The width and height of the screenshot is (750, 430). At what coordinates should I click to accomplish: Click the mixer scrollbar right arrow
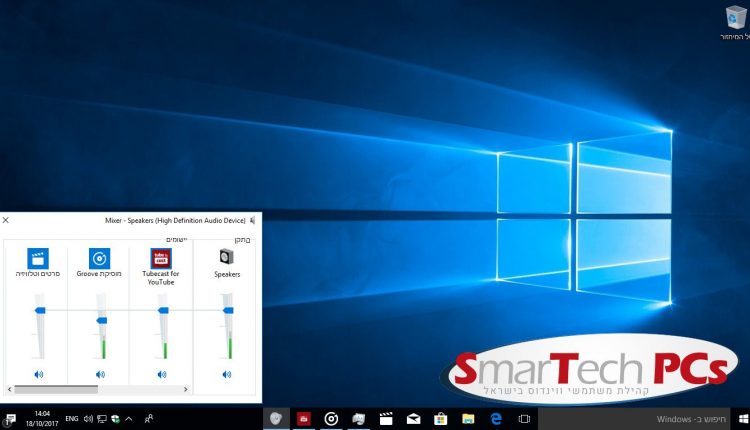pos(186,389)
